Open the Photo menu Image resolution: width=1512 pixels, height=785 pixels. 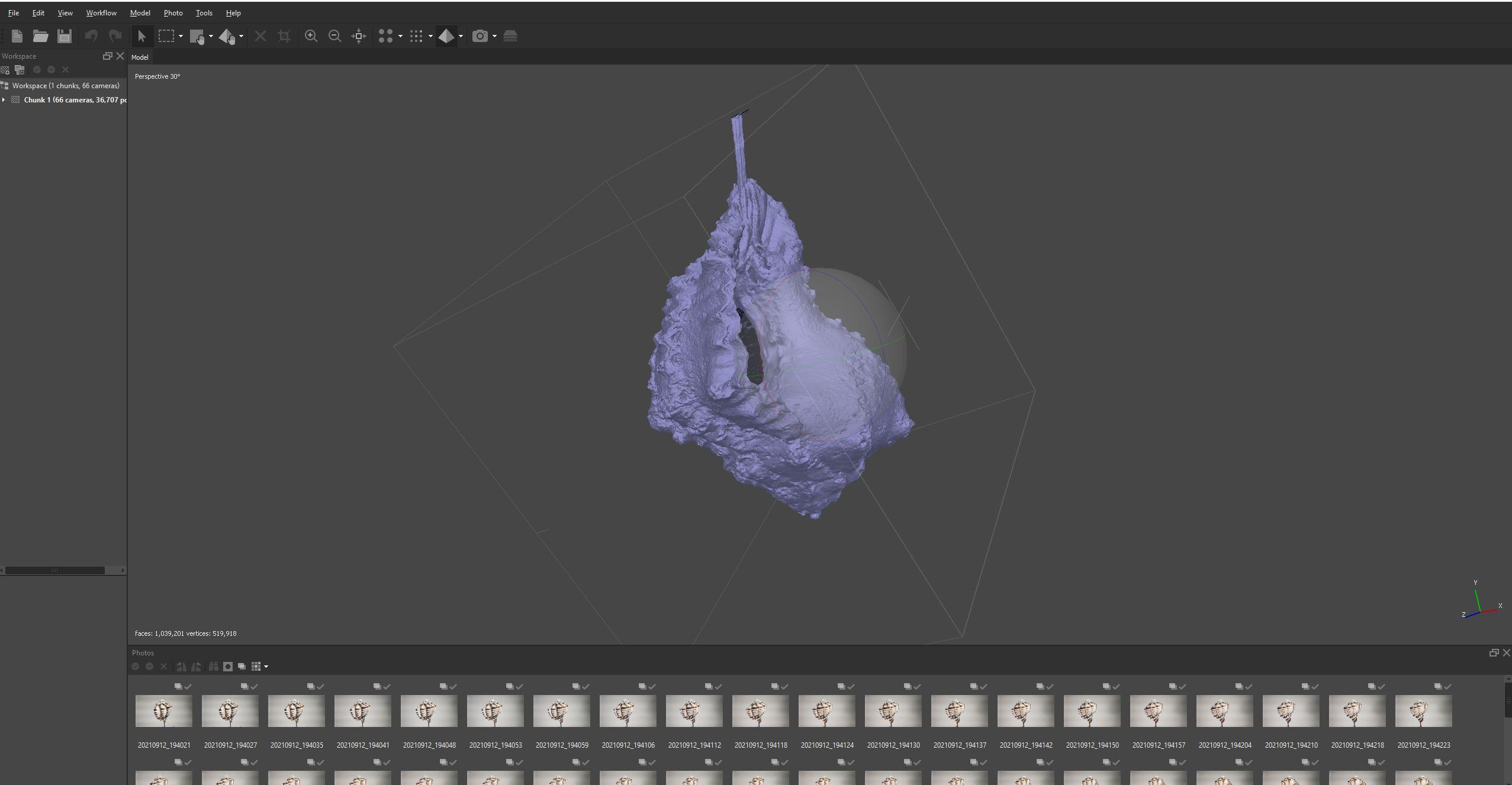tap(173, 13)
